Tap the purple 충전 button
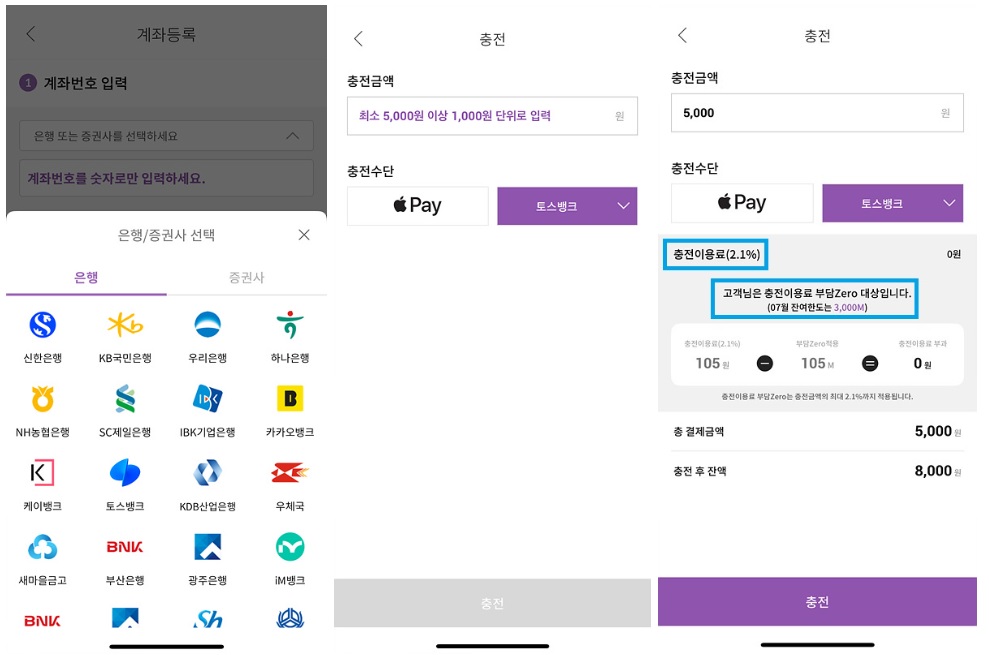This screenshot has height=655, width=989. [x=817, y=602]
